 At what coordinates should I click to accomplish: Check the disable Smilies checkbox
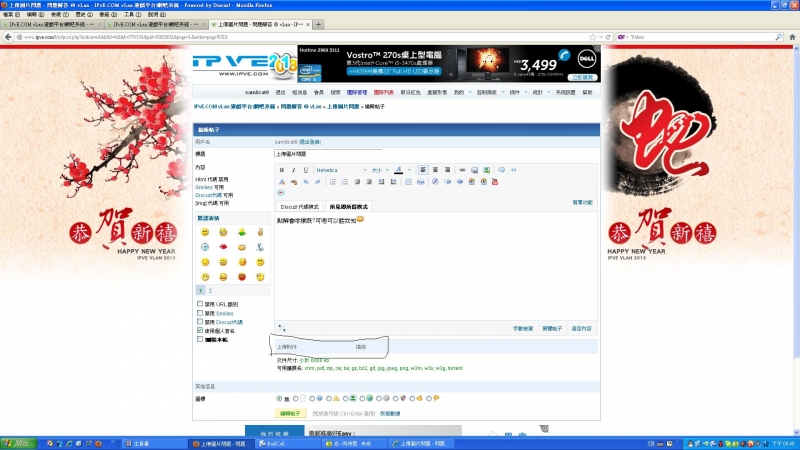tap(200, 313)
